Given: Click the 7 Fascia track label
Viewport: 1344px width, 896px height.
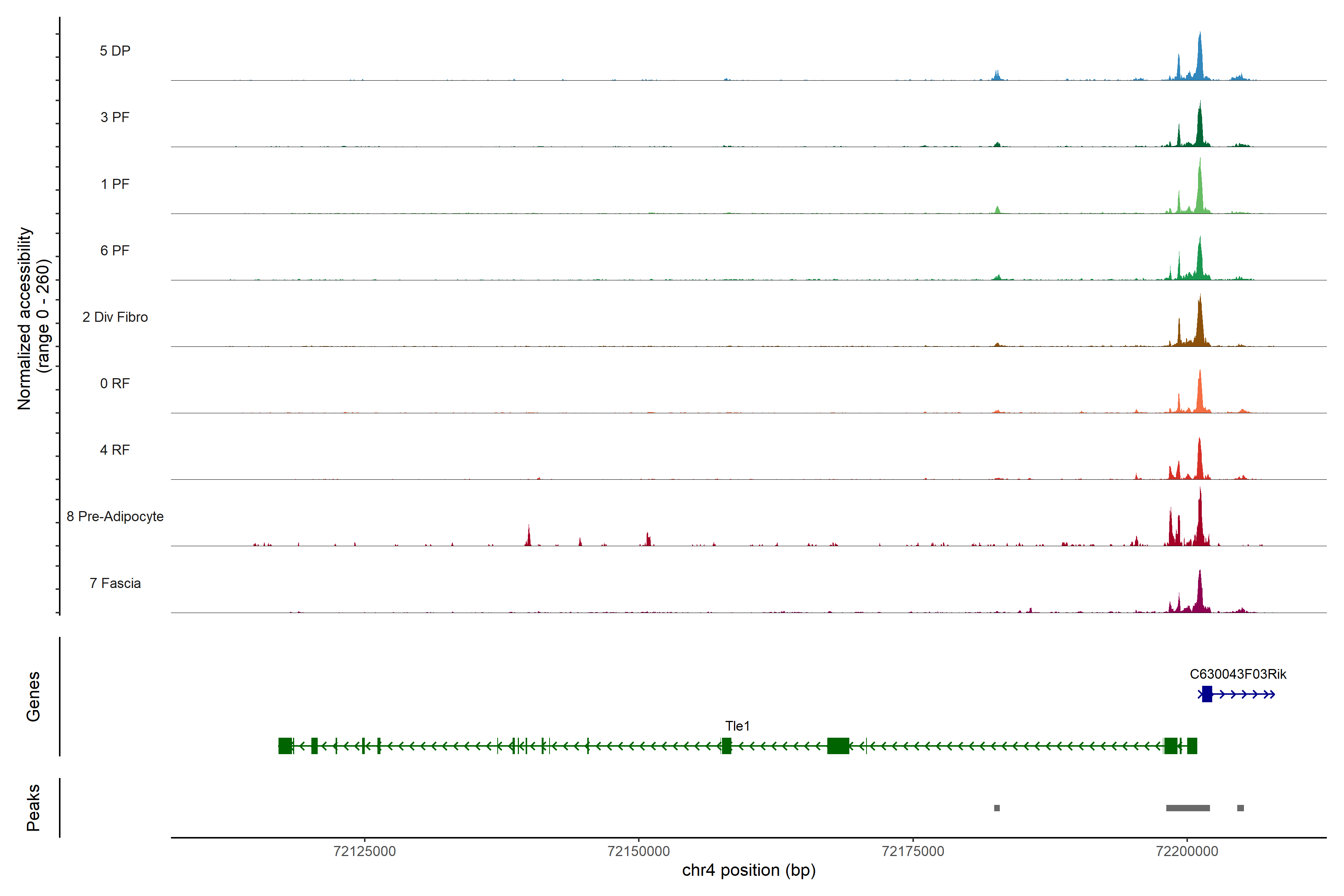Looking at the screenshot, I should tap(115, 583).
